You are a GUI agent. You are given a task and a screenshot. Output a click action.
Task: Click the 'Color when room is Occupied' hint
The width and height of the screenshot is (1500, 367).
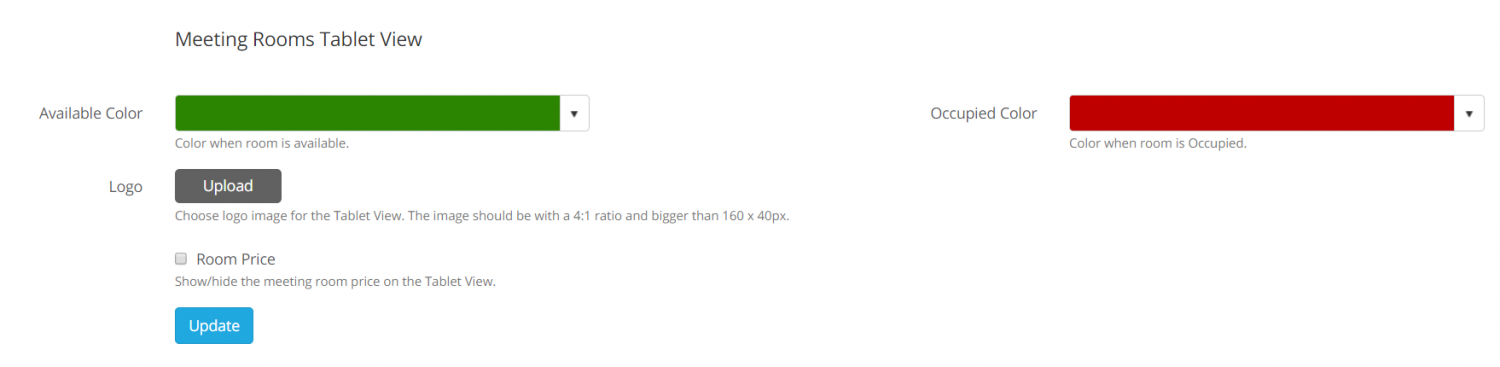click(x=1158, y=143)
